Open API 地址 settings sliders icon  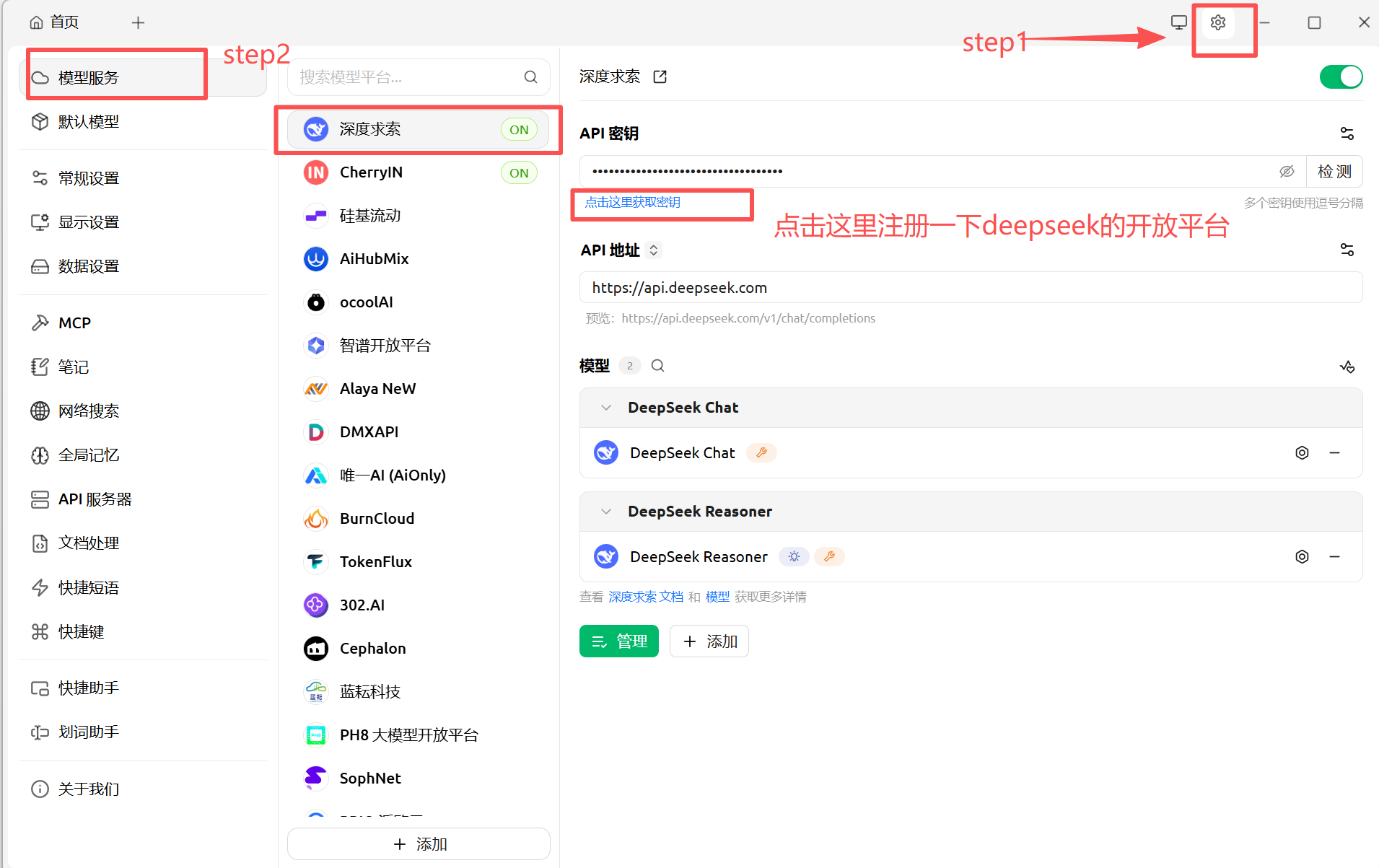click(x=1347, y=250)
